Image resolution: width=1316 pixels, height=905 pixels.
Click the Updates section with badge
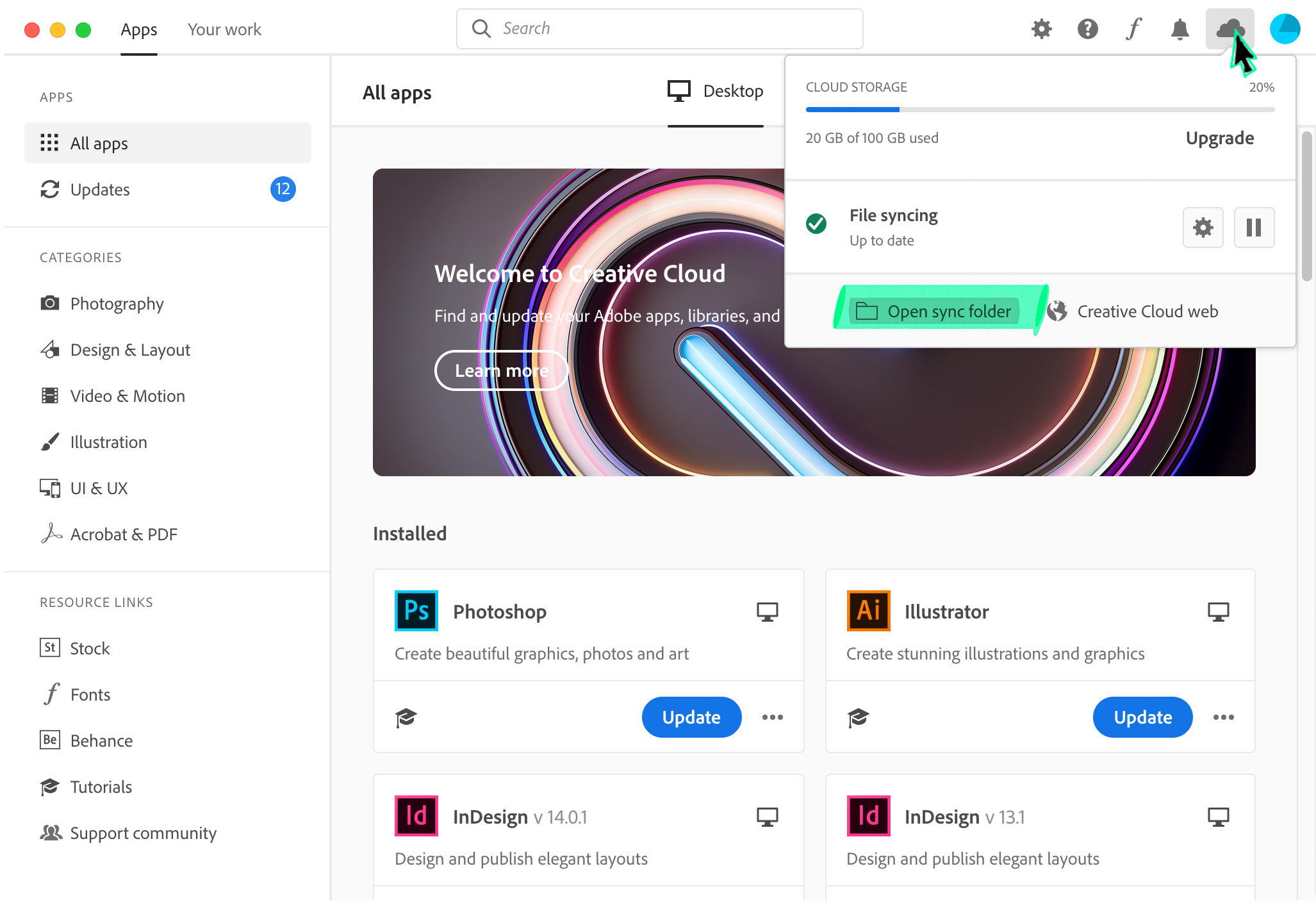(x=165, y=188)
